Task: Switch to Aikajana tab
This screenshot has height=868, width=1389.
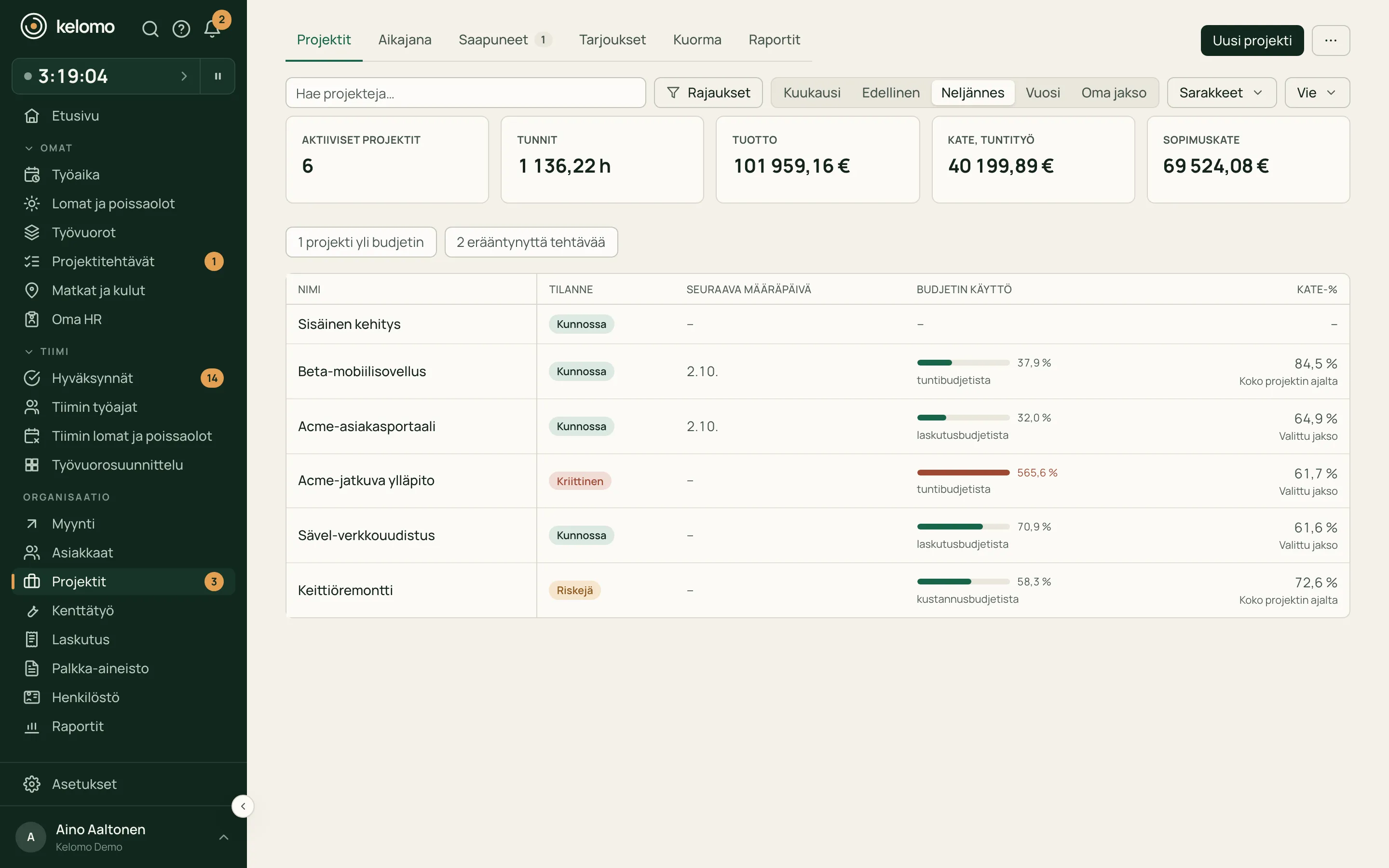Action: point(405,40)
